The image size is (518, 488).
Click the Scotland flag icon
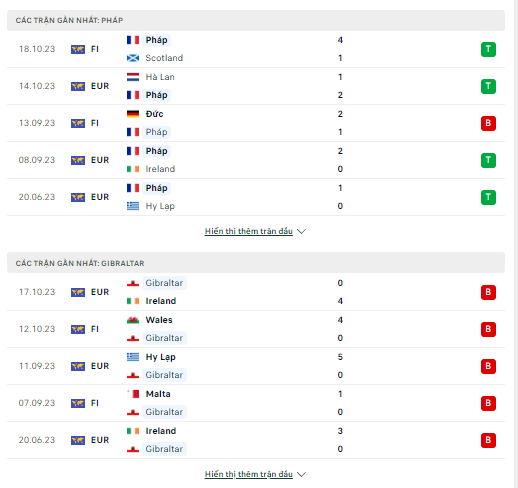click(133, 58)
